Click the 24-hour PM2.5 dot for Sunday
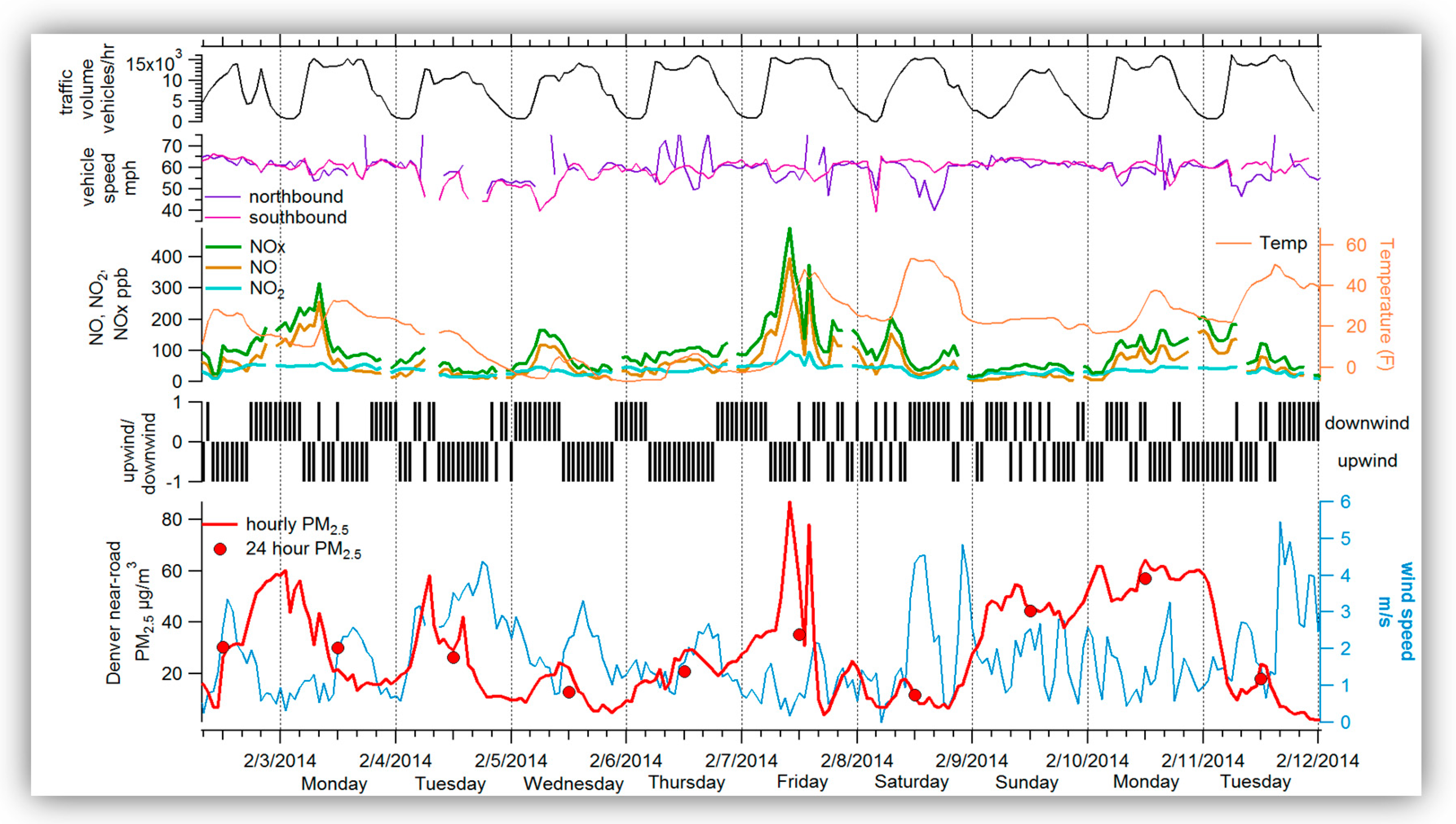Image resolution: width=1456 pixels, height=824 pixels. 1030,611
